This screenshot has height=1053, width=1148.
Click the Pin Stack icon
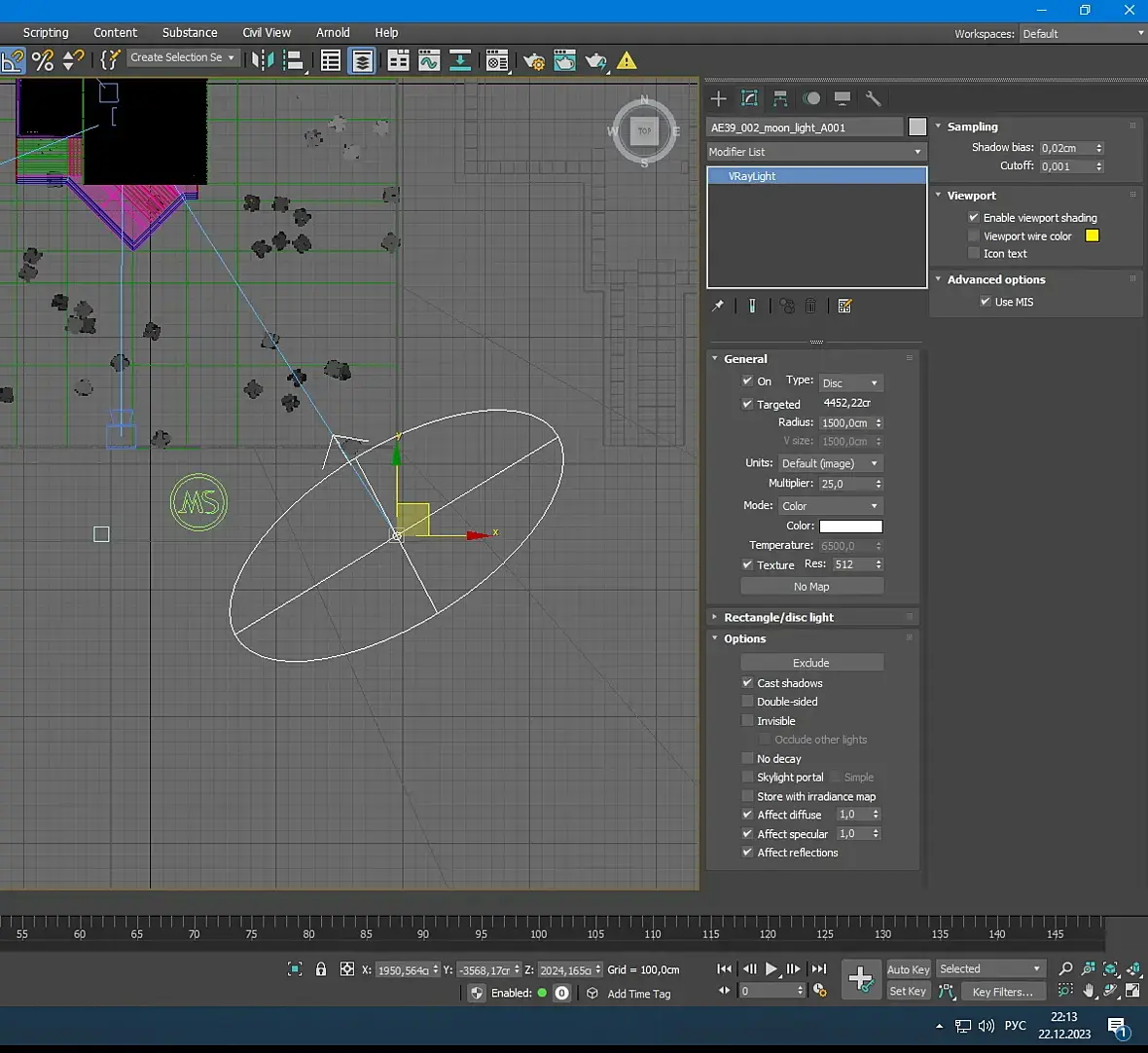(718, 306)
